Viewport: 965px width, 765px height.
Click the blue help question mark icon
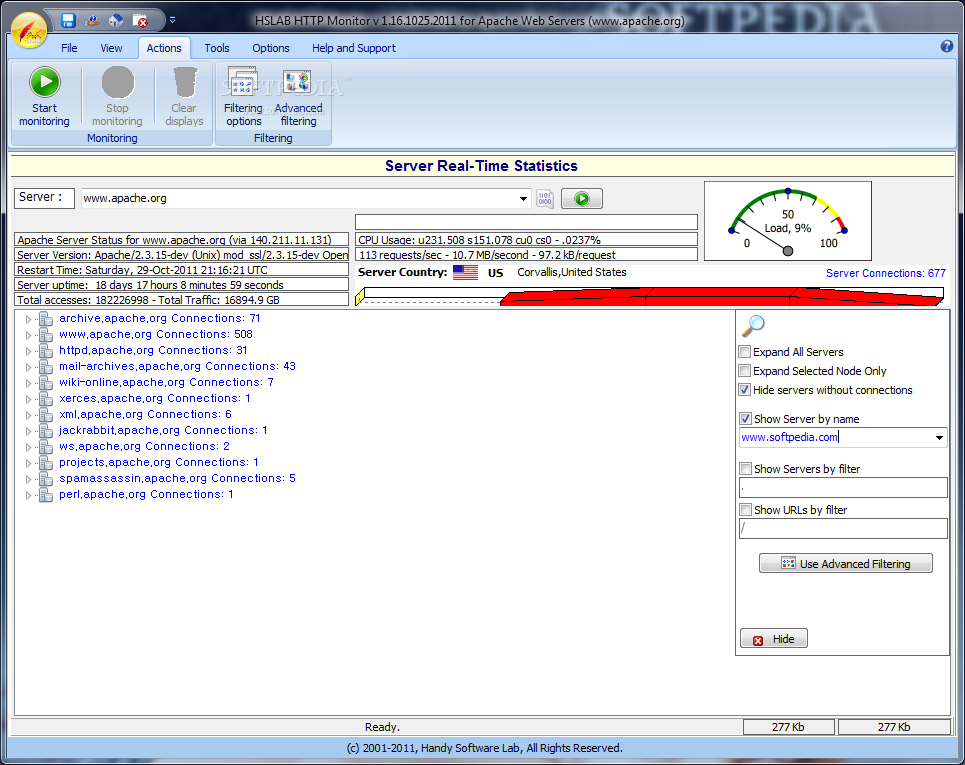(x=947, y=47)
